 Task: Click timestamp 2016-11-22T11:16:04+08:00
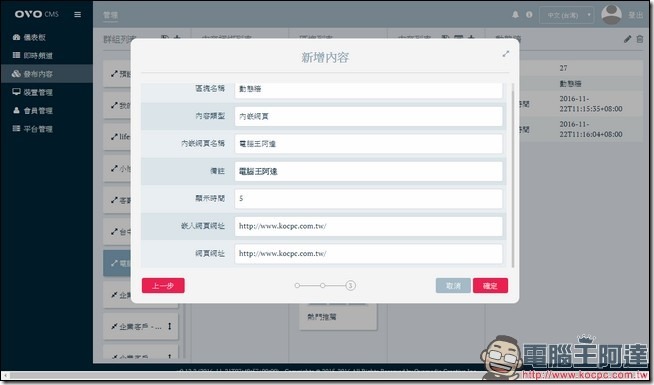click(x=591, y=129)
